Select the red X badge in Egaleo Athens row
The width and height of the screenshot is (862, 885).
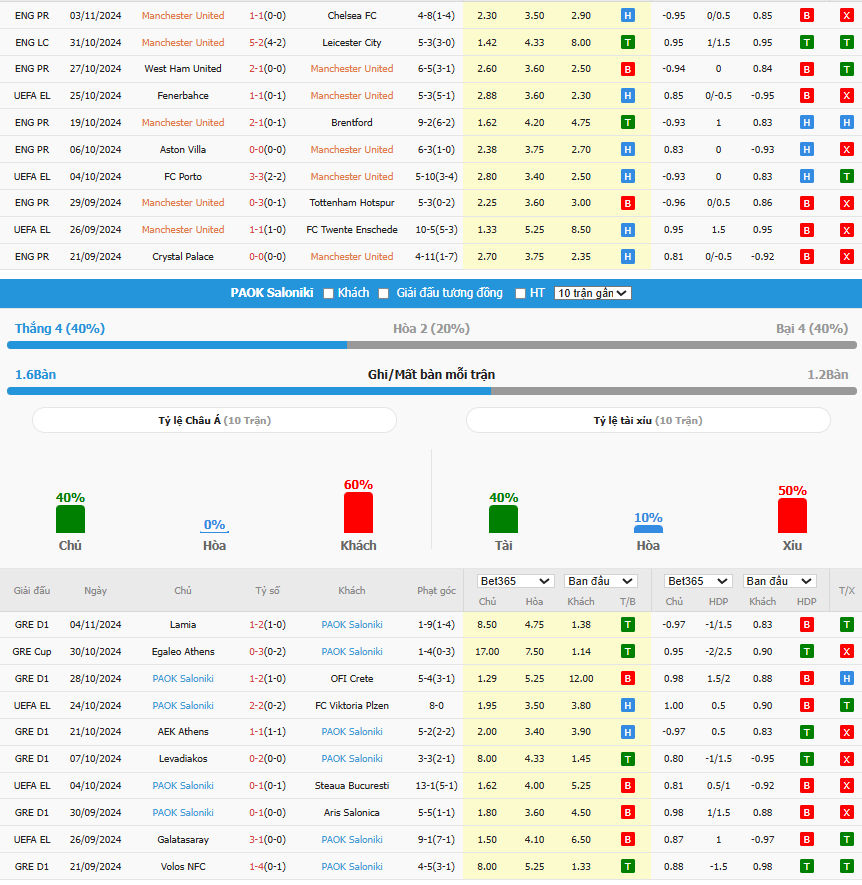(846, 652)
